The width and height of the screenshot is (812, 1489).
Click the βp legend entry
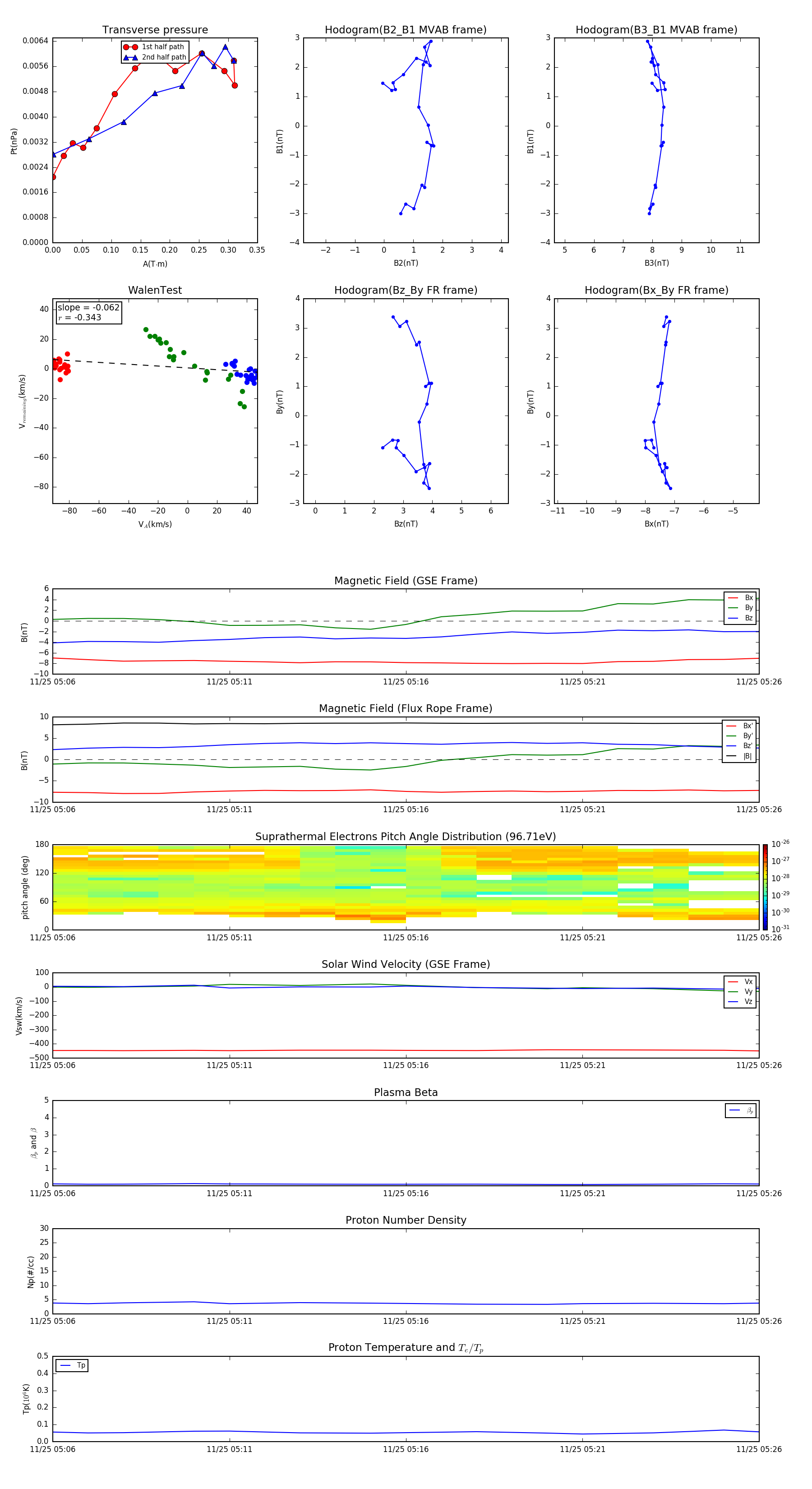pos(741,1110)
